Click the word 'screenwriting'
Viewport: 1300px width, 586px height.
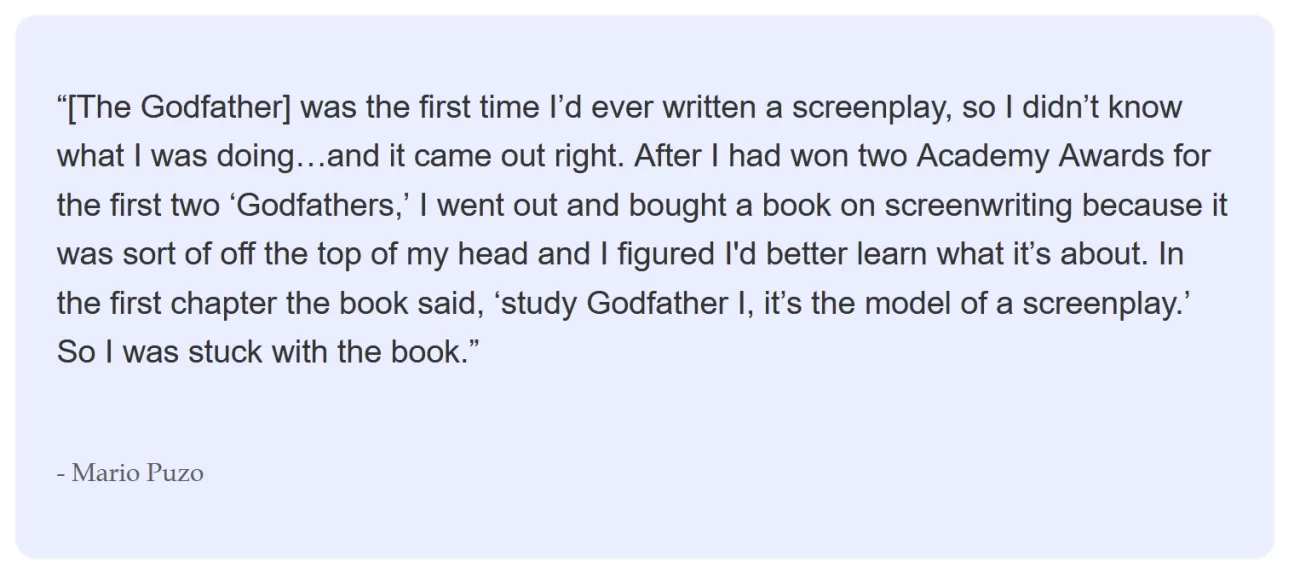click(x=964, y=205)
